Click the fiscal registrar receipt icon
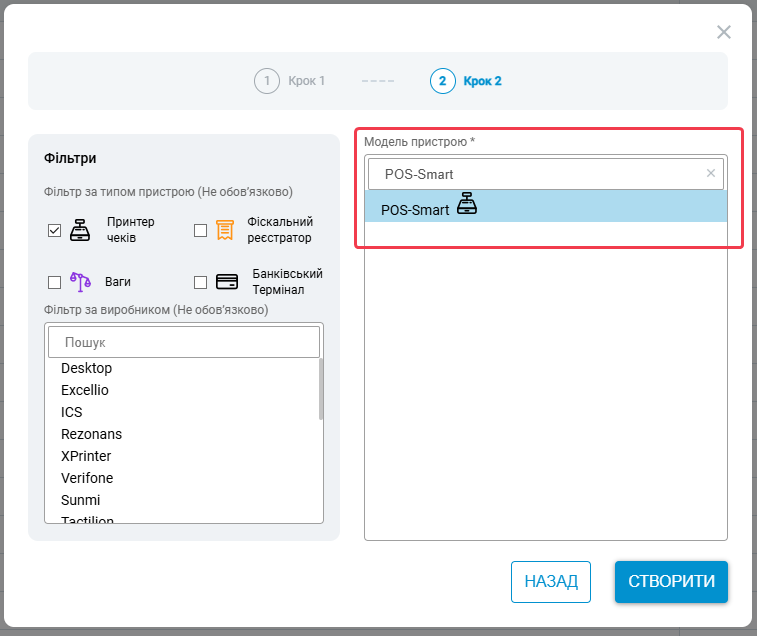This screenshot has height=636, width=757. pos(225,230)
